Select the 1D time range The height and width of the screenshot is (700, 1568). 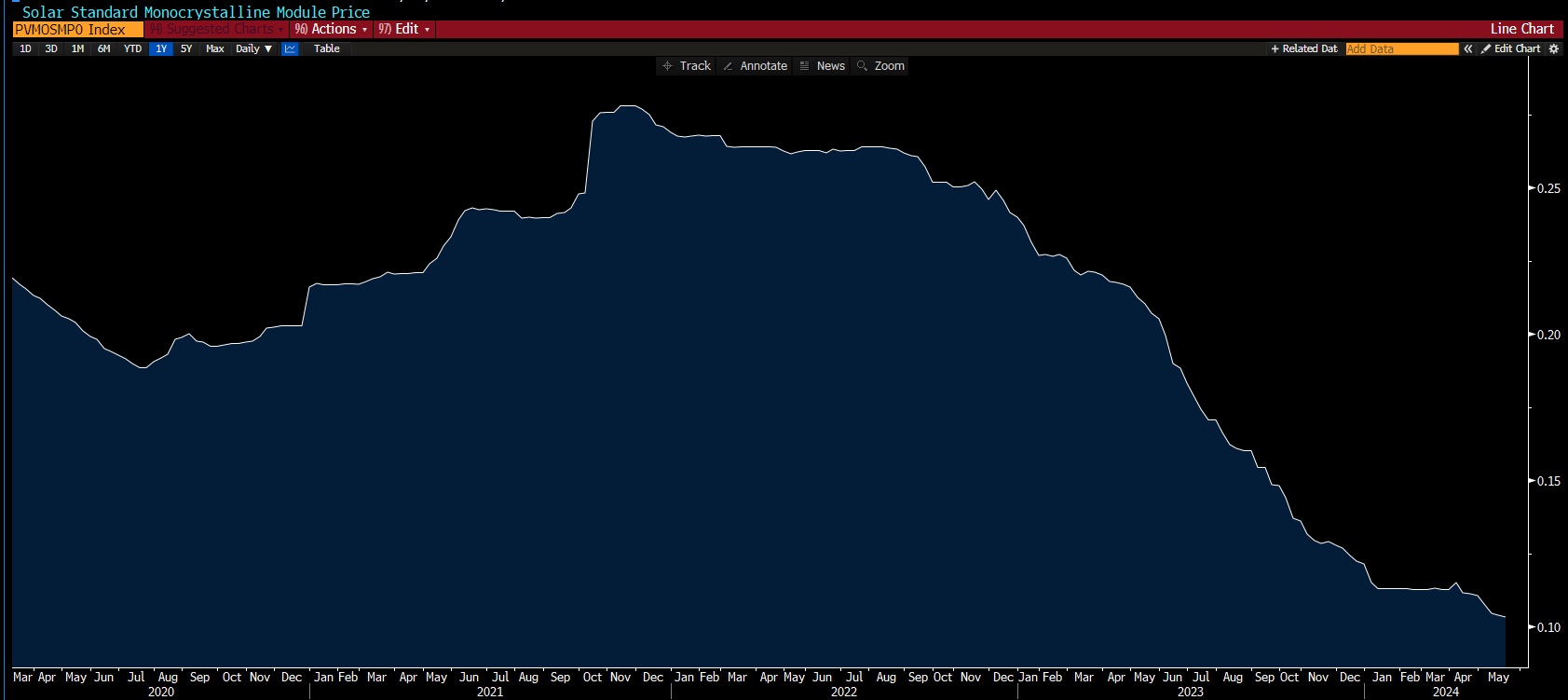click(x=25, y=48)
